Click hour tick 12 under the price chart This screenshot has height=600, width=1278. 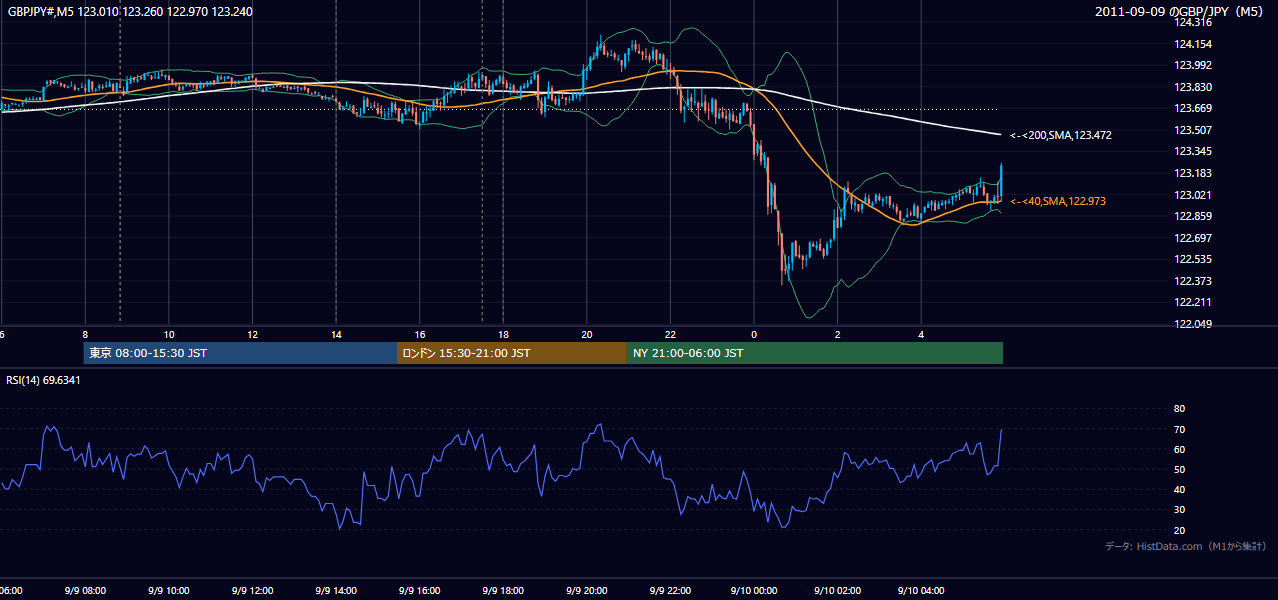[252, 334]
